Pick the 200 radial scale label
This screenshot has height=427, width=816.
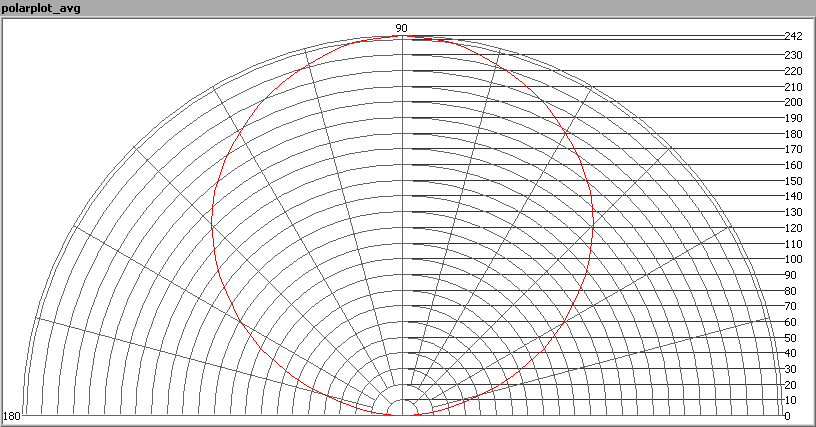click(x=792, y=102)
